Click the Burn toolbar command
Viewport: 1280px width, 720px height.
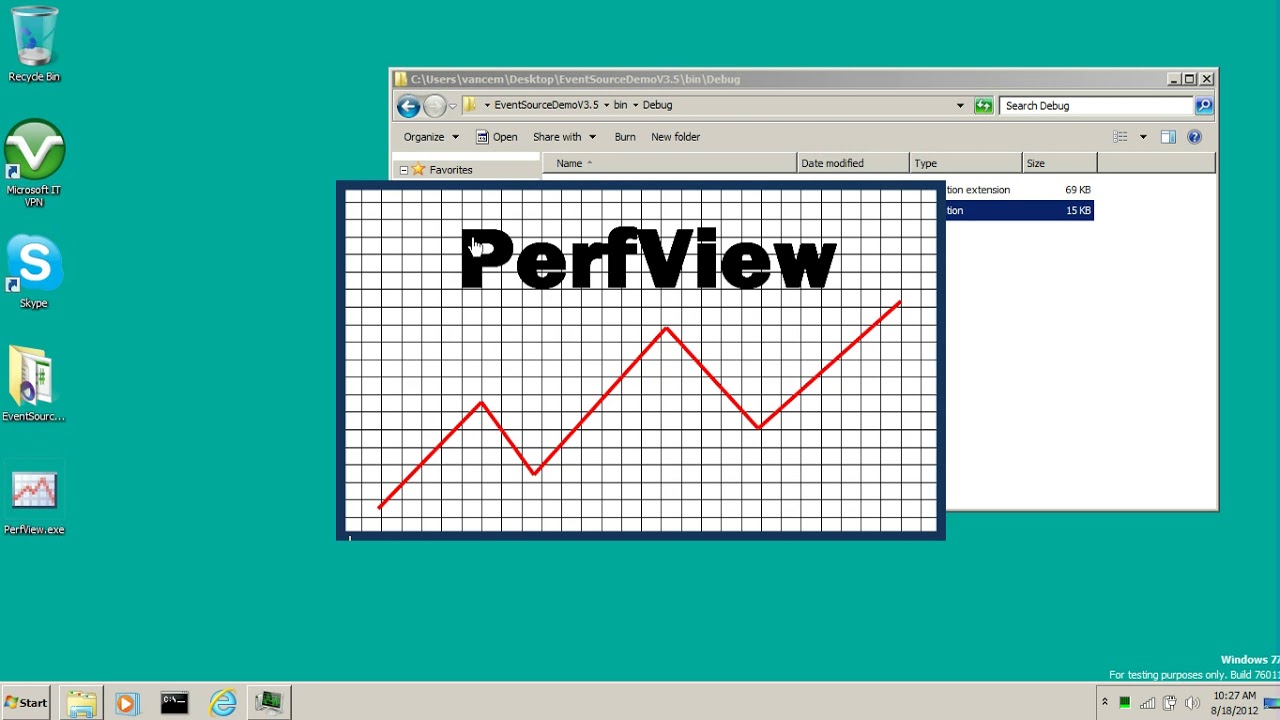[x=625, y=137]
